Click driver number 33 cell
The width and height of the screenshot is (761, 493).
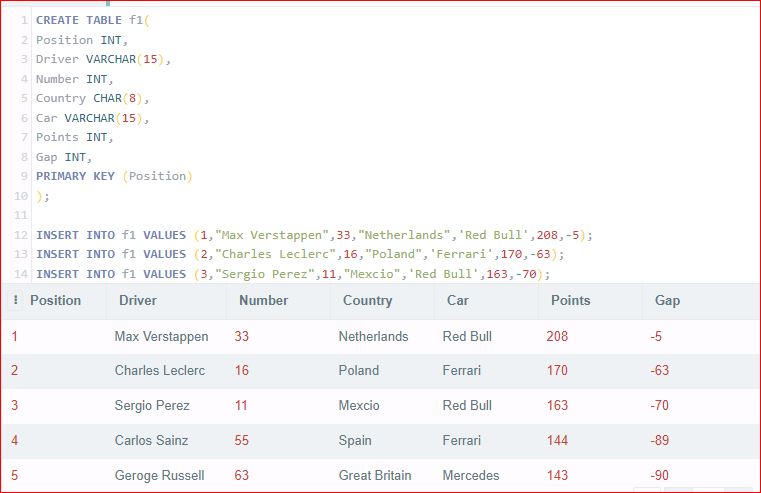(x=242, y=336)
